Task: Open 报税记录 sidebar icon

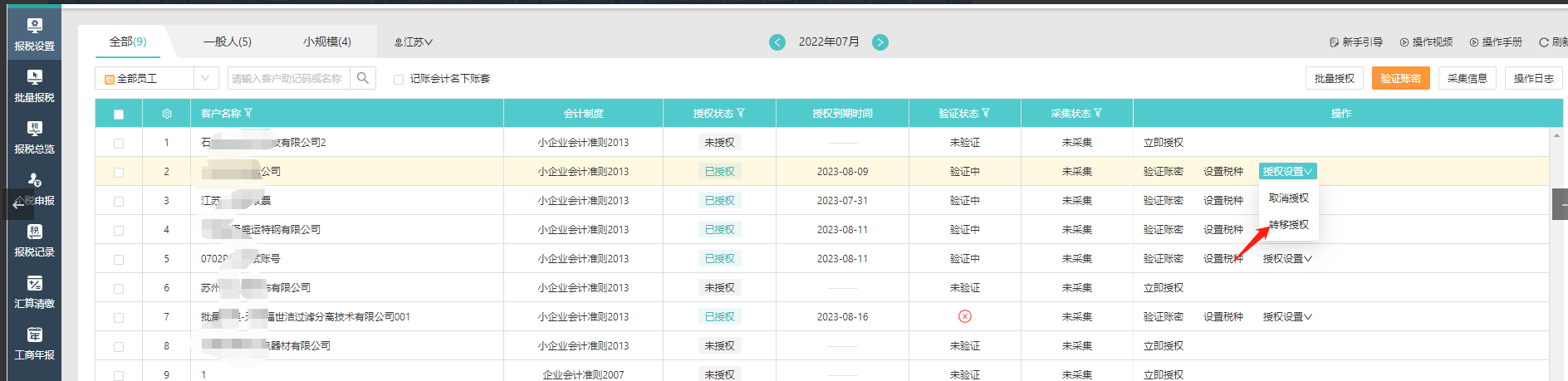Action: 34,241
